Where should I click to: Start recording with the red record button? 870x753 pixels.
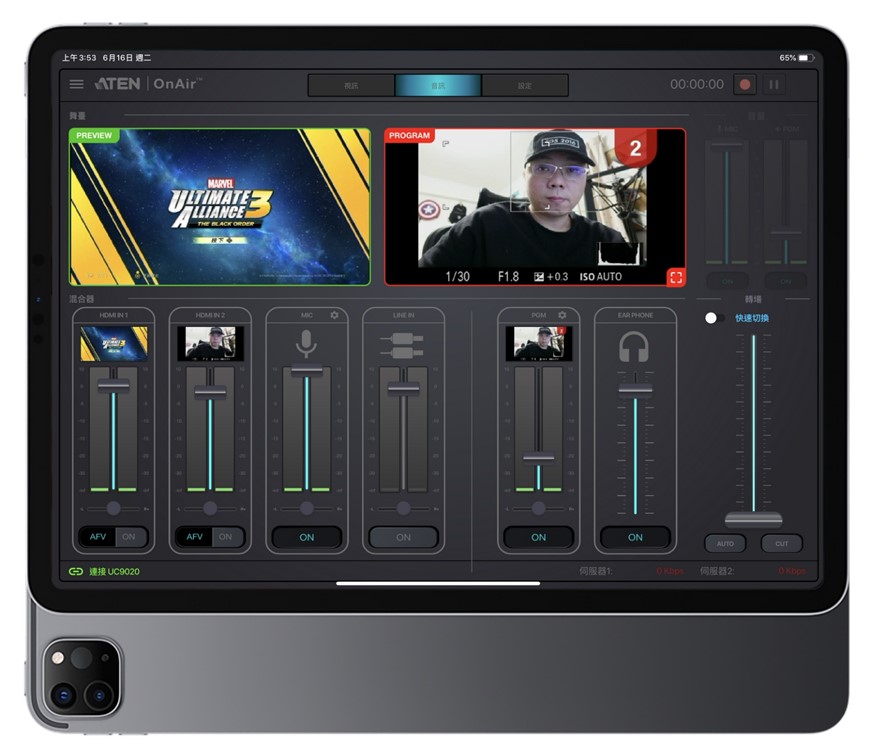[x=744, y=85]
